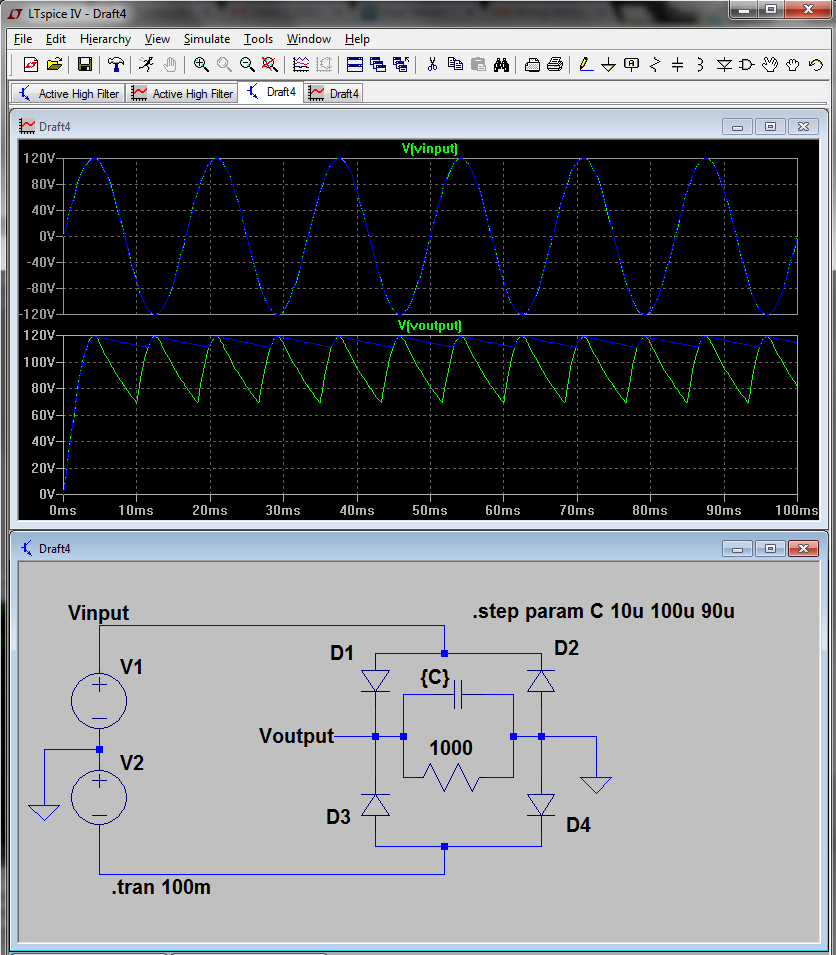
Task: Select the .step param C directive text
Action: pos(603,611)
